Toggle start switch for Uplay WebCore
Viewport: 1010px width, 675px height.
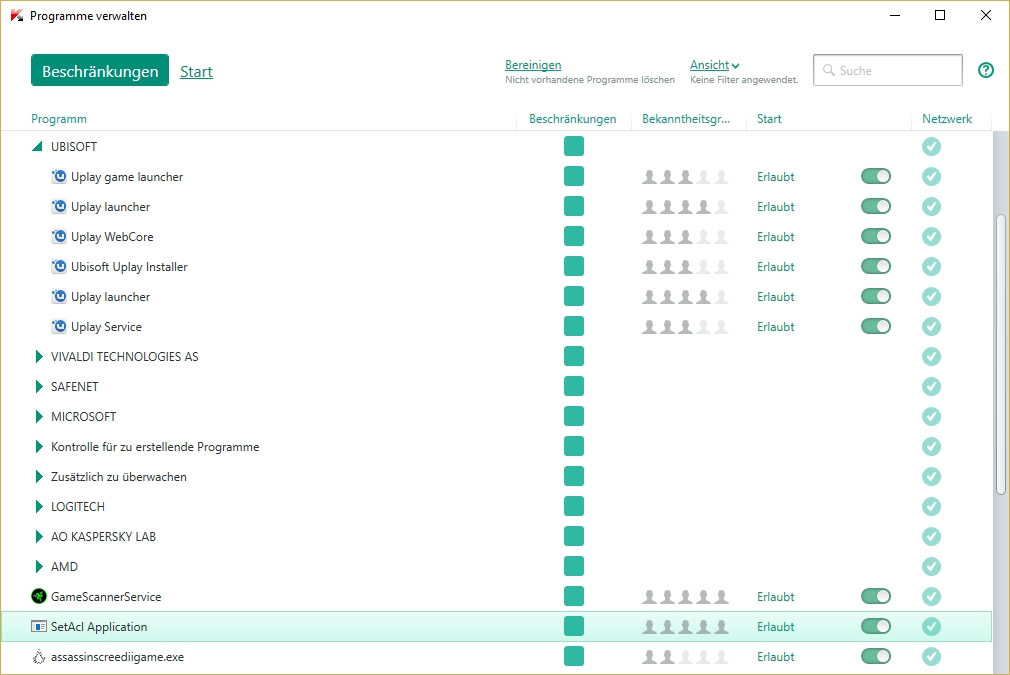click(875, 236)
